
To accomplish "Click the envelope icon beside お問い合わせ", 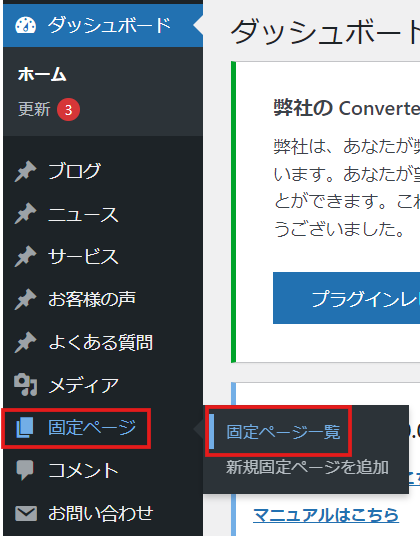I will pos(26,513).
